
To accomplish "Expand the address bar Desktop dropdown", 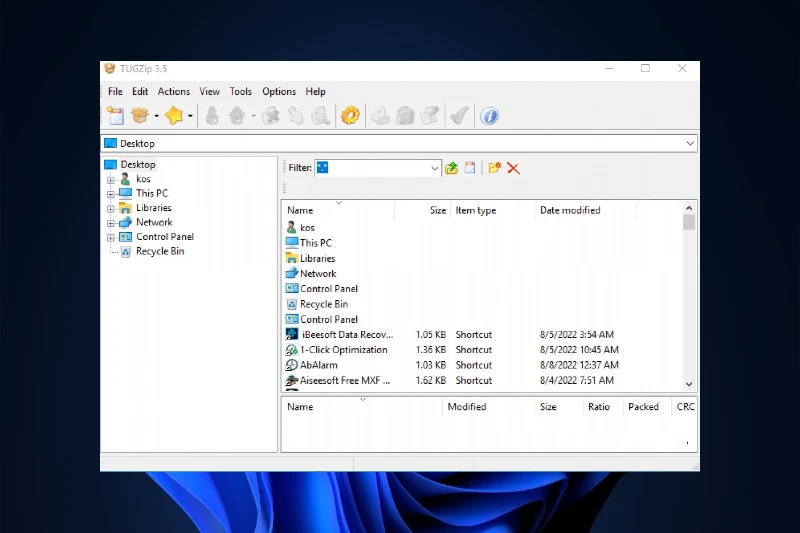I will pos(690,143).
